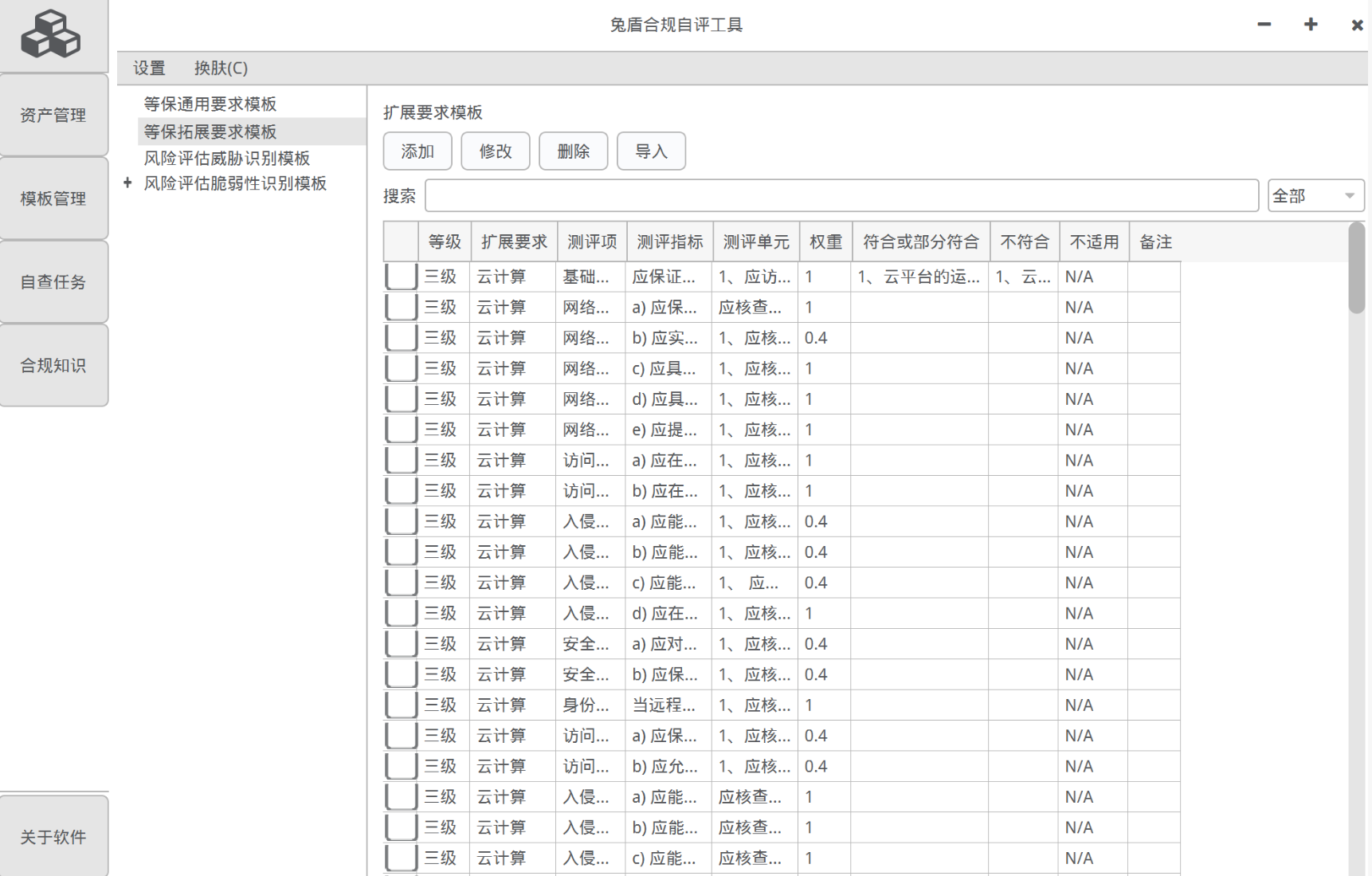Select the first row checkbox in the table
Screen dimensions: 1372x876
pos(400,277)
